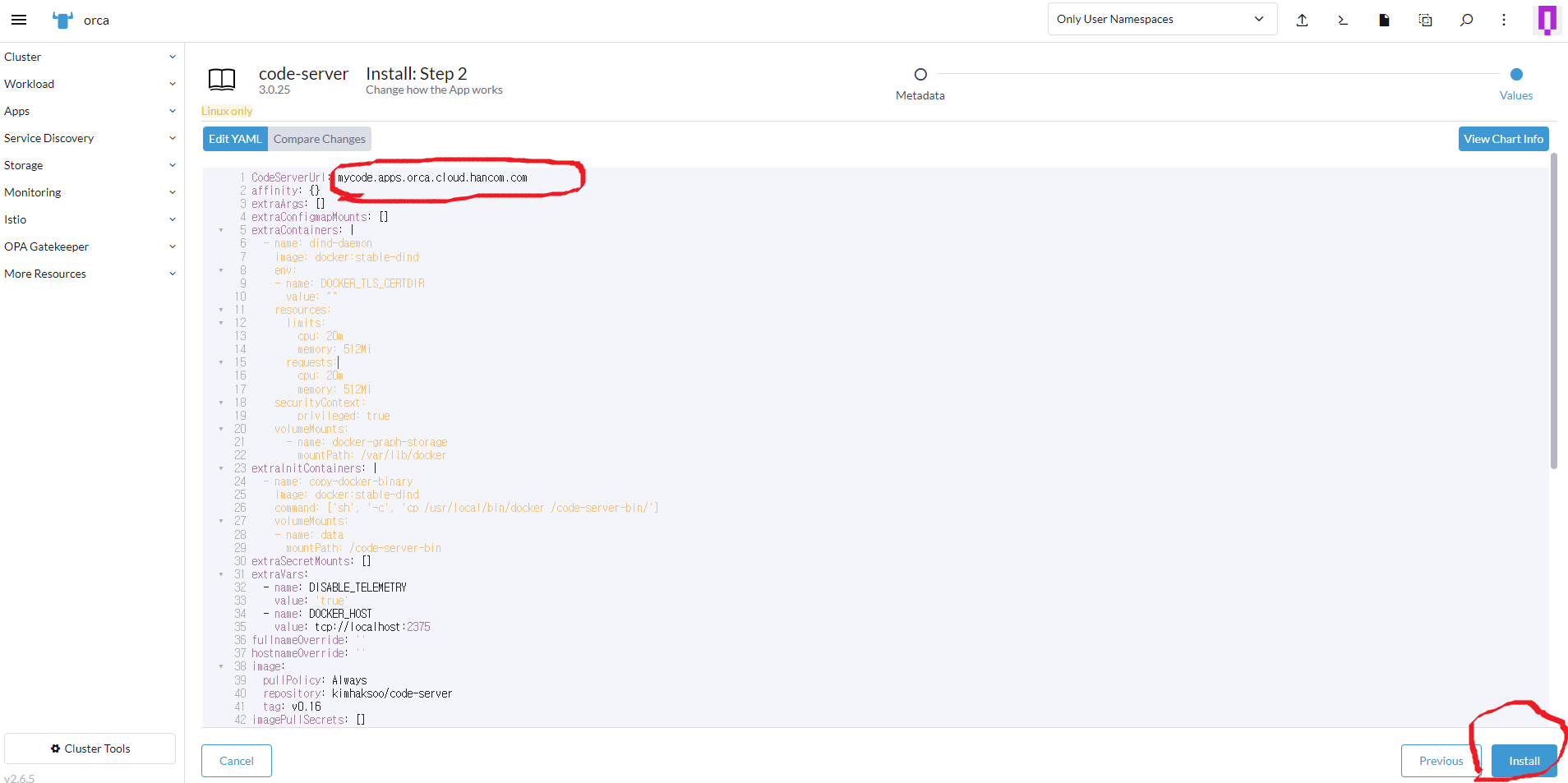The height and width of the screenshot is (783, 1568).
Task: Click the code-server chart book icon
Action: pos(222,80)
